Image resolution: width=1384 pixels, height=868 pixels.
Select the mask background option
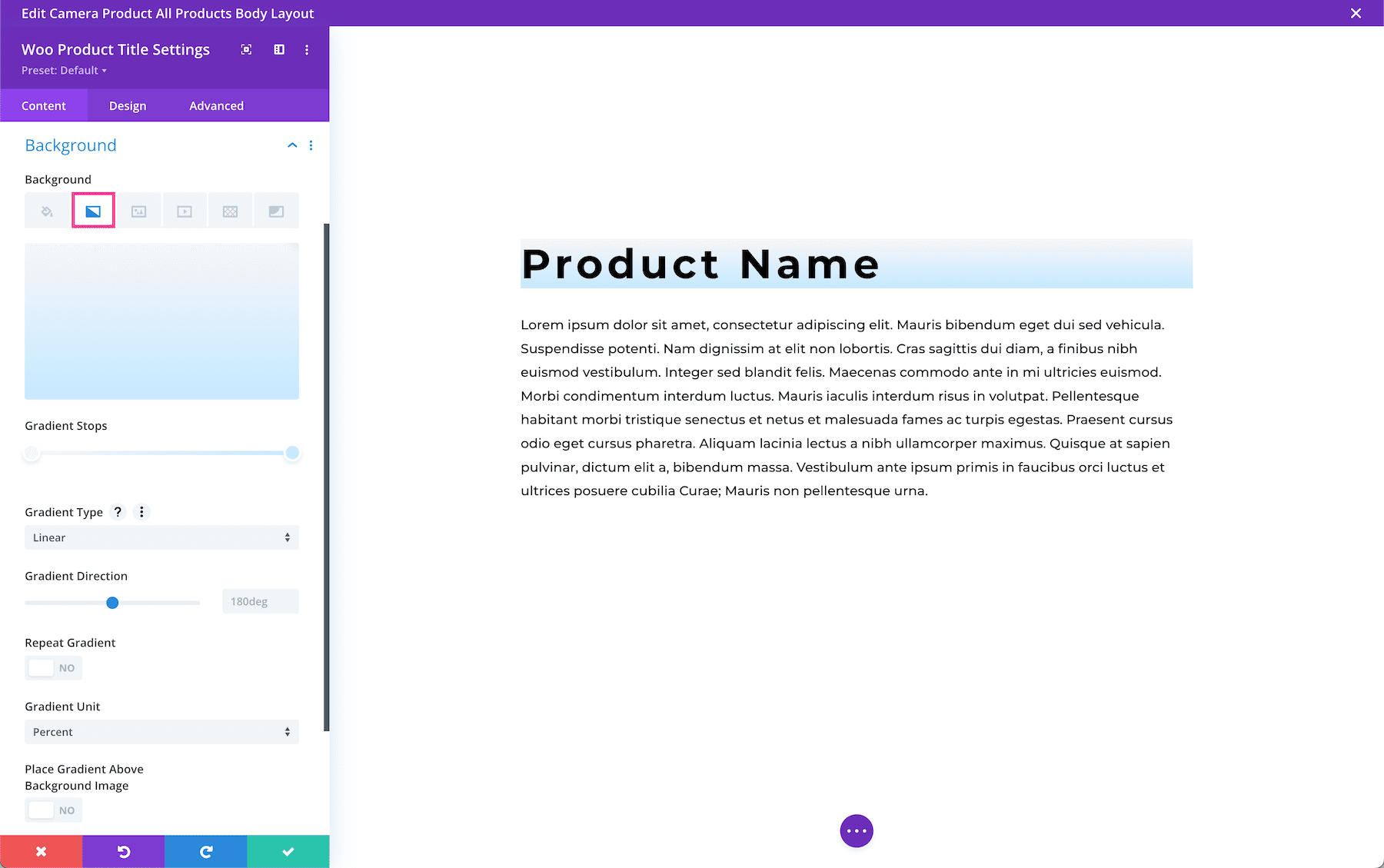pos(276,209)
